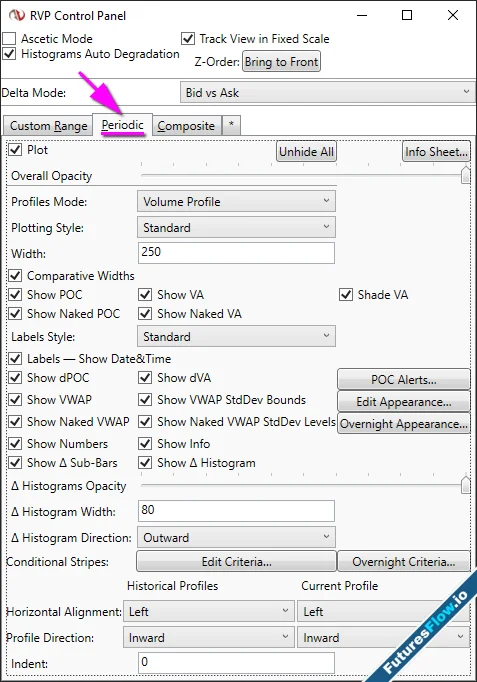Image resolution: width=477 pixels, height=682 pixels.
Task: Disable the Show Naked POC option
Action: (15, 314)
